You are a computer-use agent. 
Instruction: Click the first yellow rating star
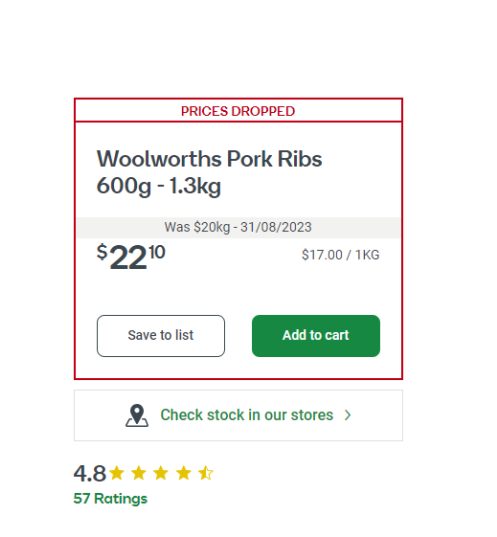point(117,473)
